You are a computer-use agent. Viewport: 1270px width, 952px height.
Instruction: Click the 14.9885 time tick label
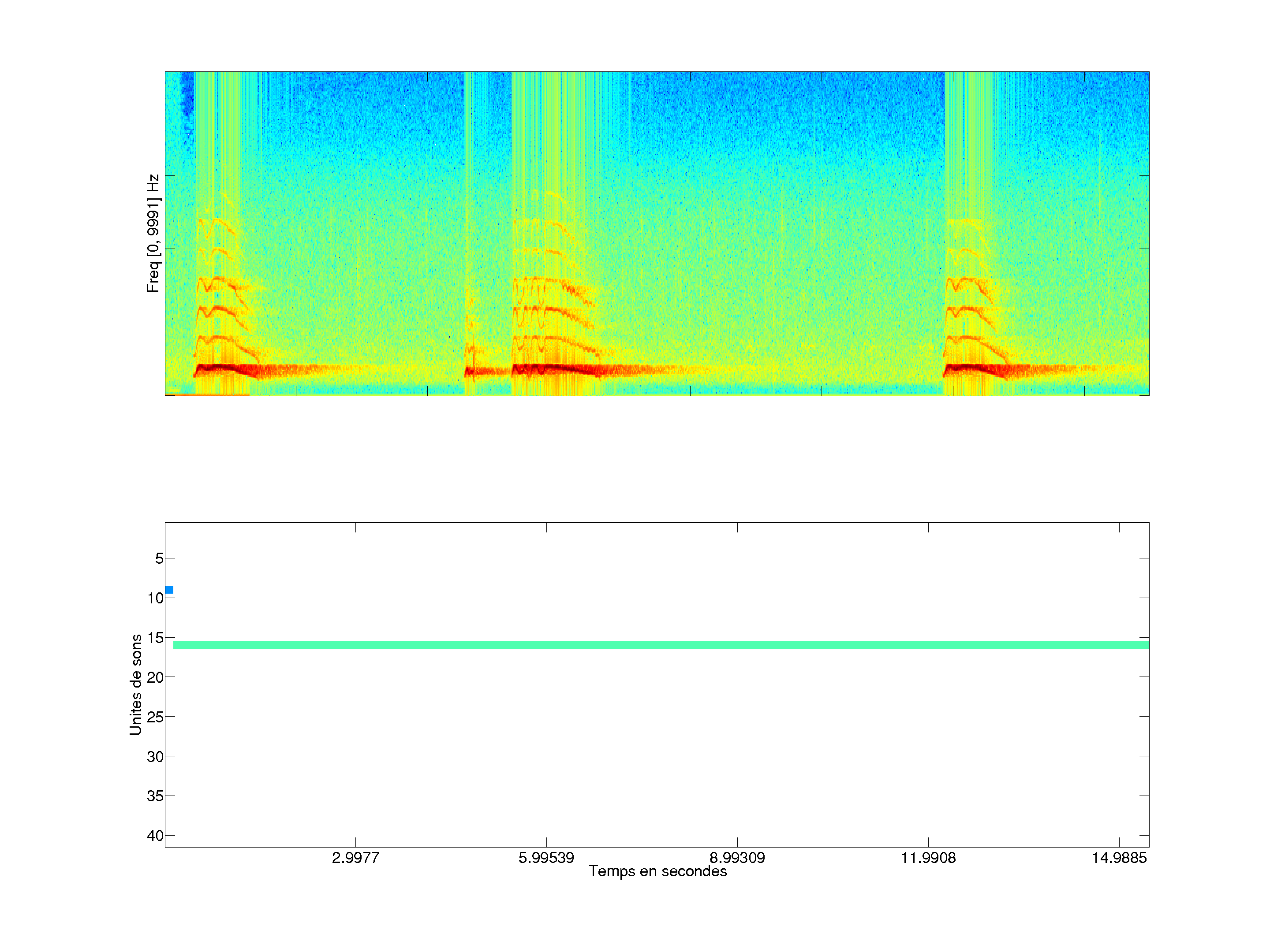tap(1119, 858)
